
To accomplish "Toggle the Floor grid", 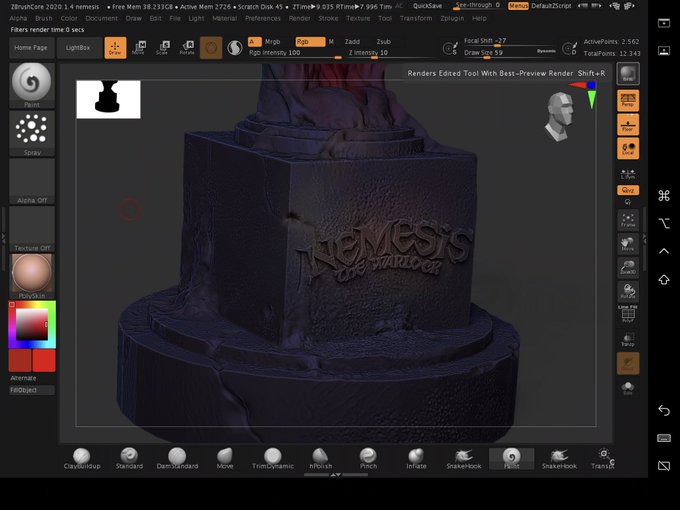I will coord(628,124).
